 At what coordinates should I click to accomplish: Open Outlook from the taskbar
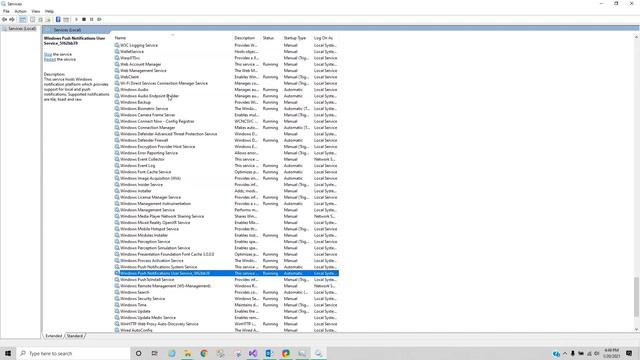click(269, 353)
